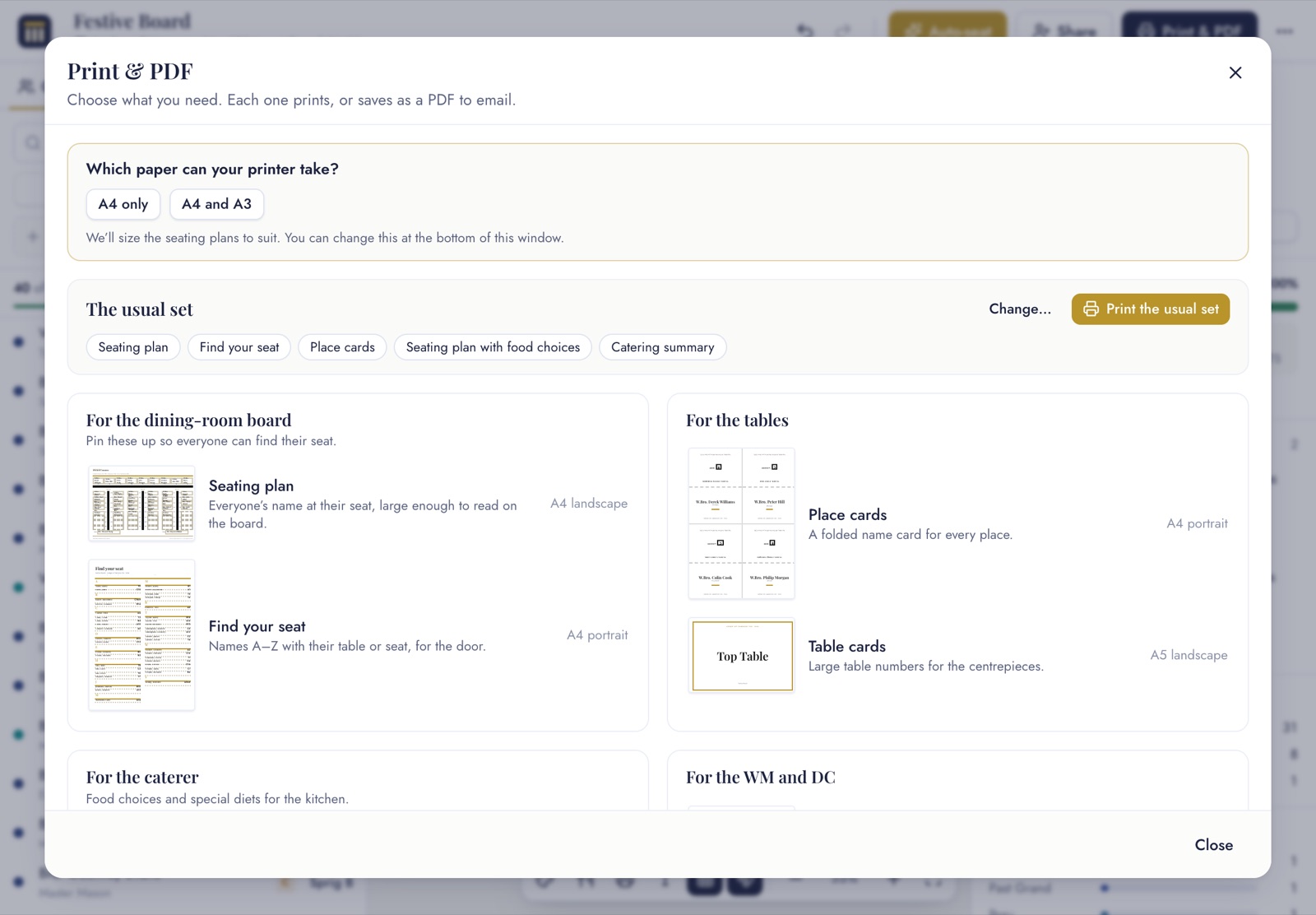Select the Find your seat item title

pyautogui.click(x=257, y=626)
